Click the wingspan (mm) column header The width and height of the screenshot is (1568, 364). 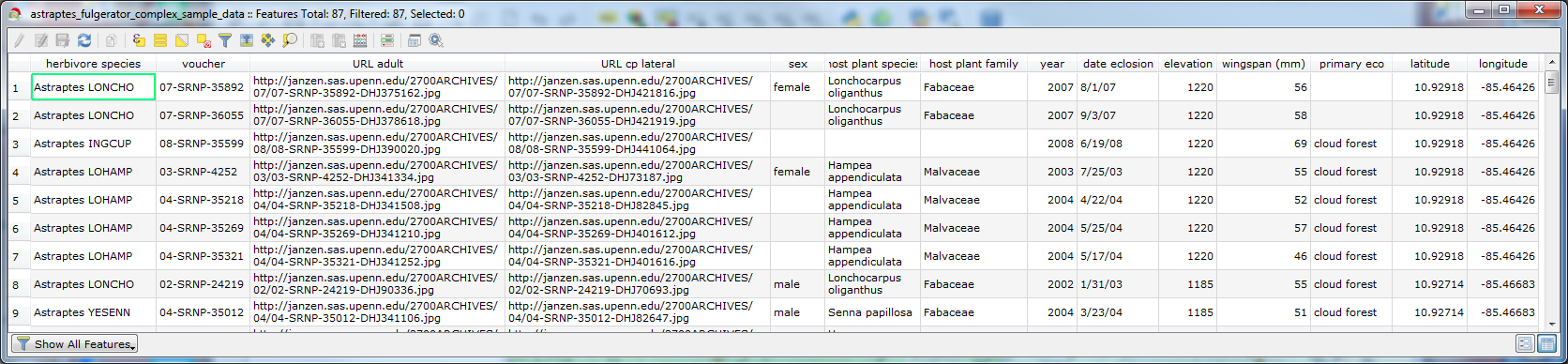coord(1263,64)
